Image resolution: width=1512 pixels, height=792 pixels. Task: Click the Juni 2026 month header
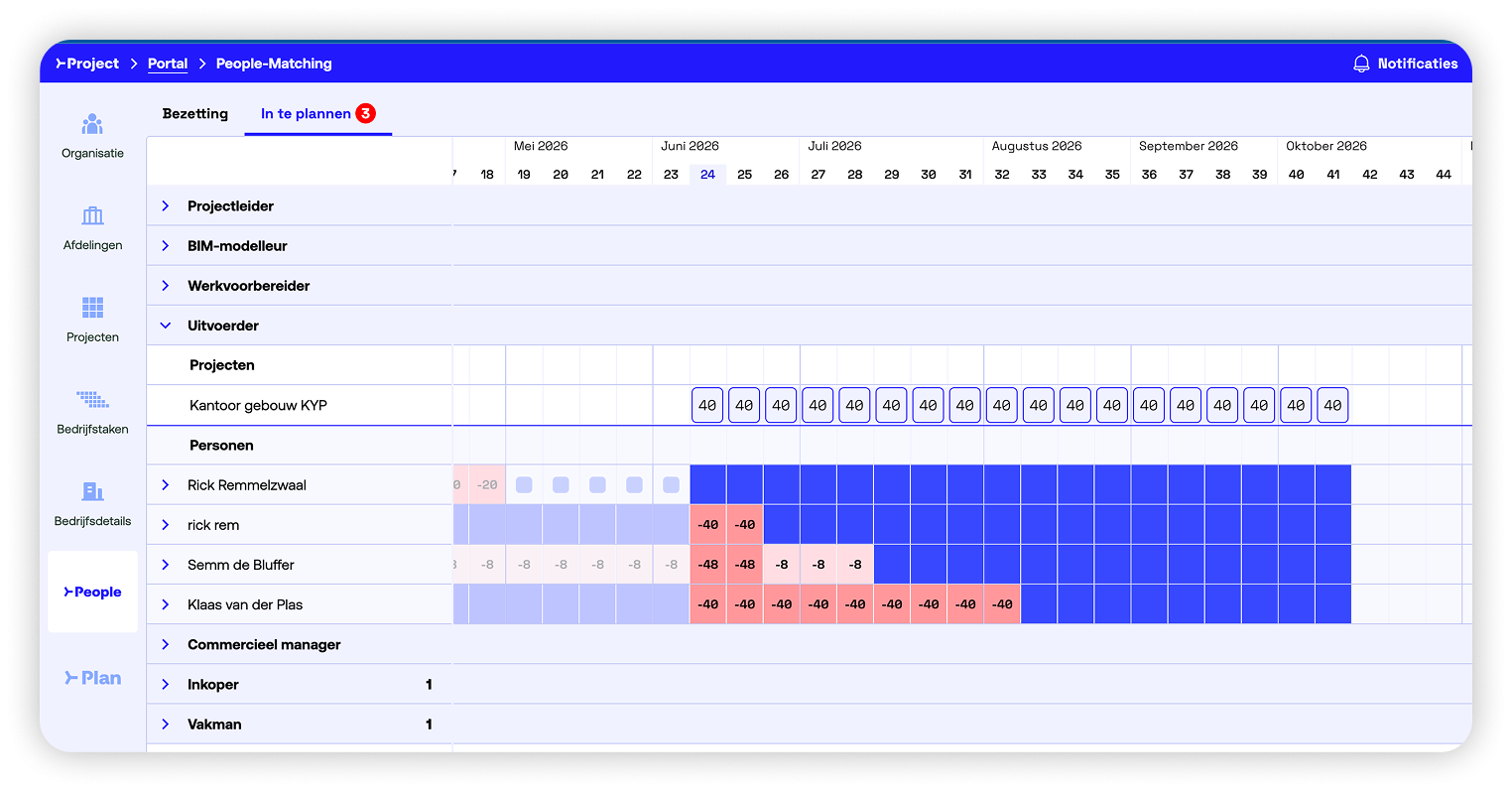pyautogui.click(x=691, y=146)
